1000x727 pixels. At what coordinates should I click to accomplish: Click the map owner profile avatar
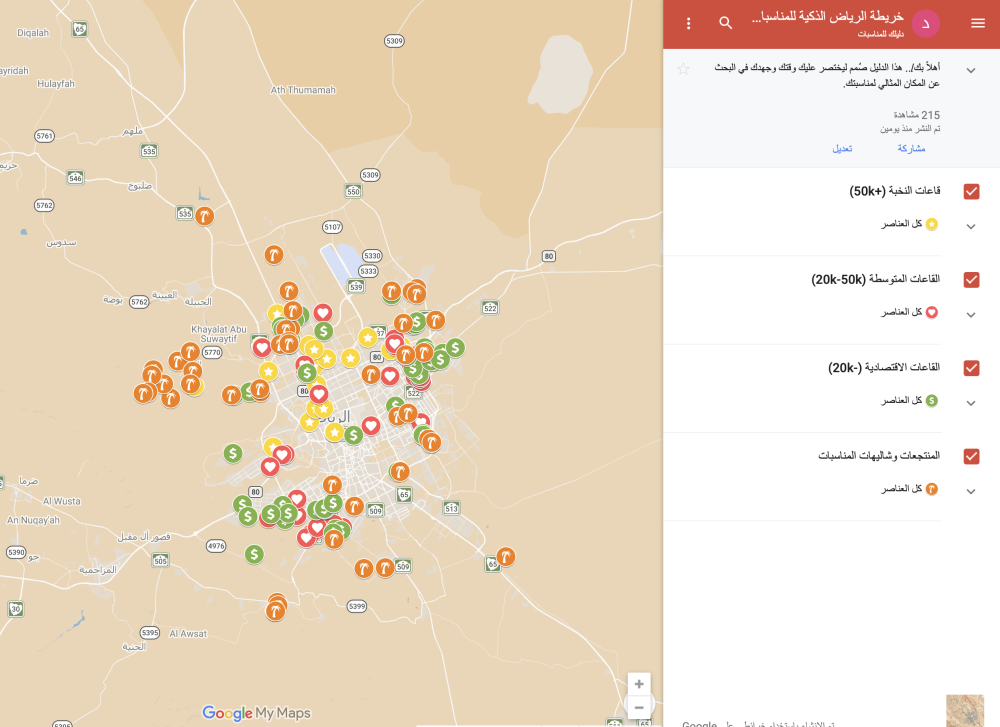click(925, 23)
